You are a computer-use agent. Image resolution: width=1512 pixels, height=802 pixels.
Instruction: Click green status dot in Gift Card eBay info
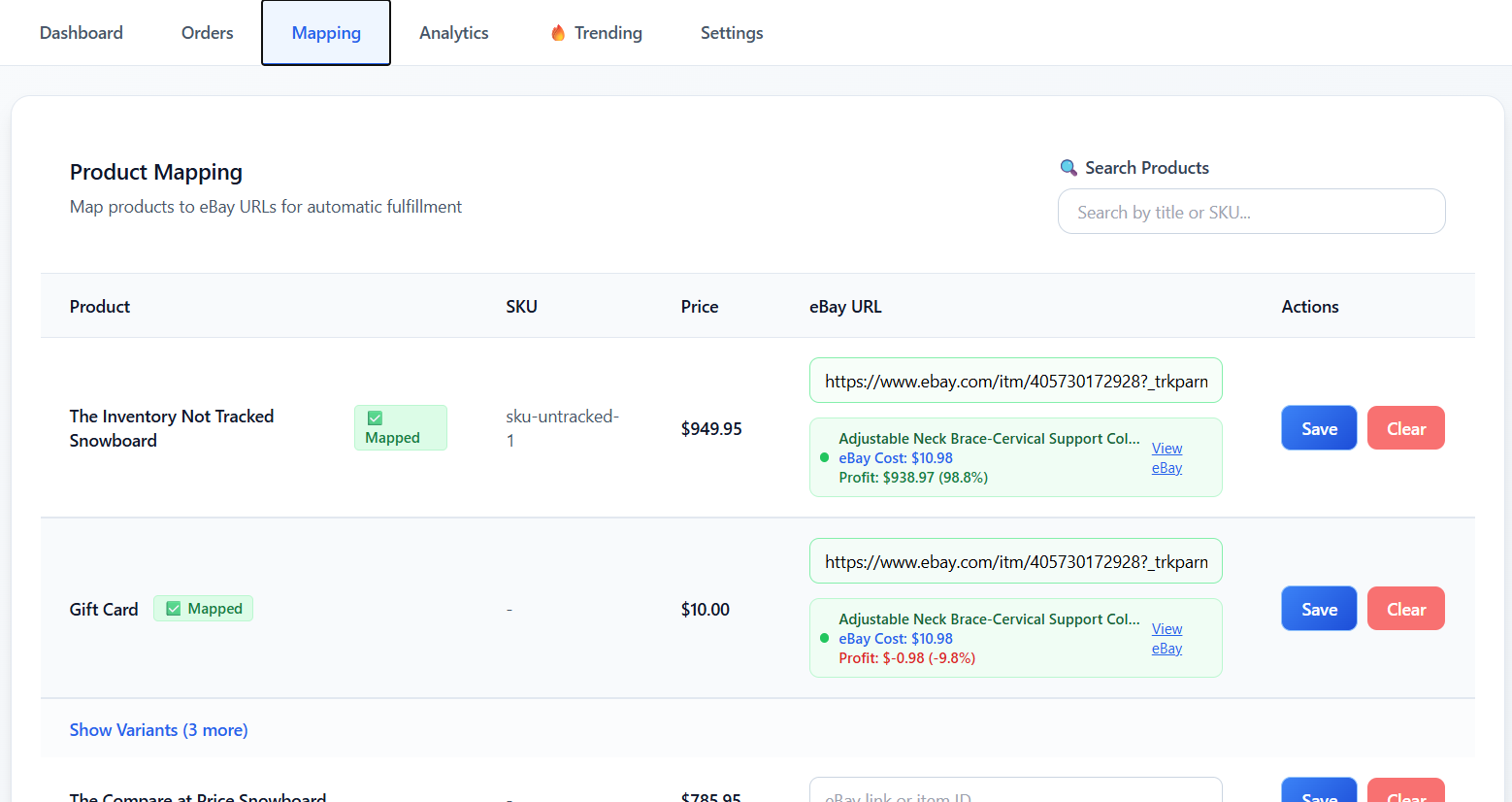[x=824, y=638]
